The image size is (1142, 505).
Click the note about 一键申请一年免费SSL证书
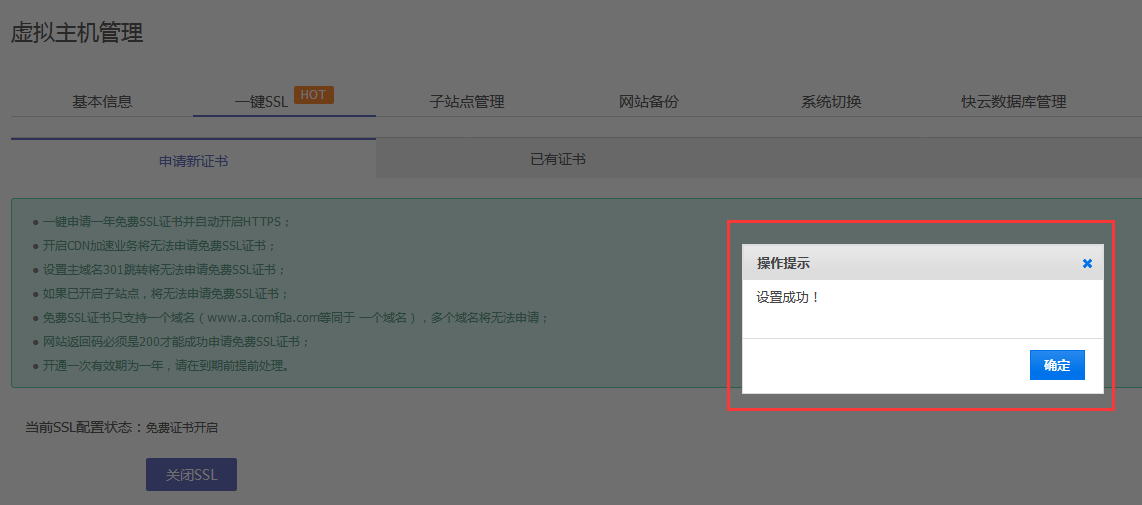(166, 222)
